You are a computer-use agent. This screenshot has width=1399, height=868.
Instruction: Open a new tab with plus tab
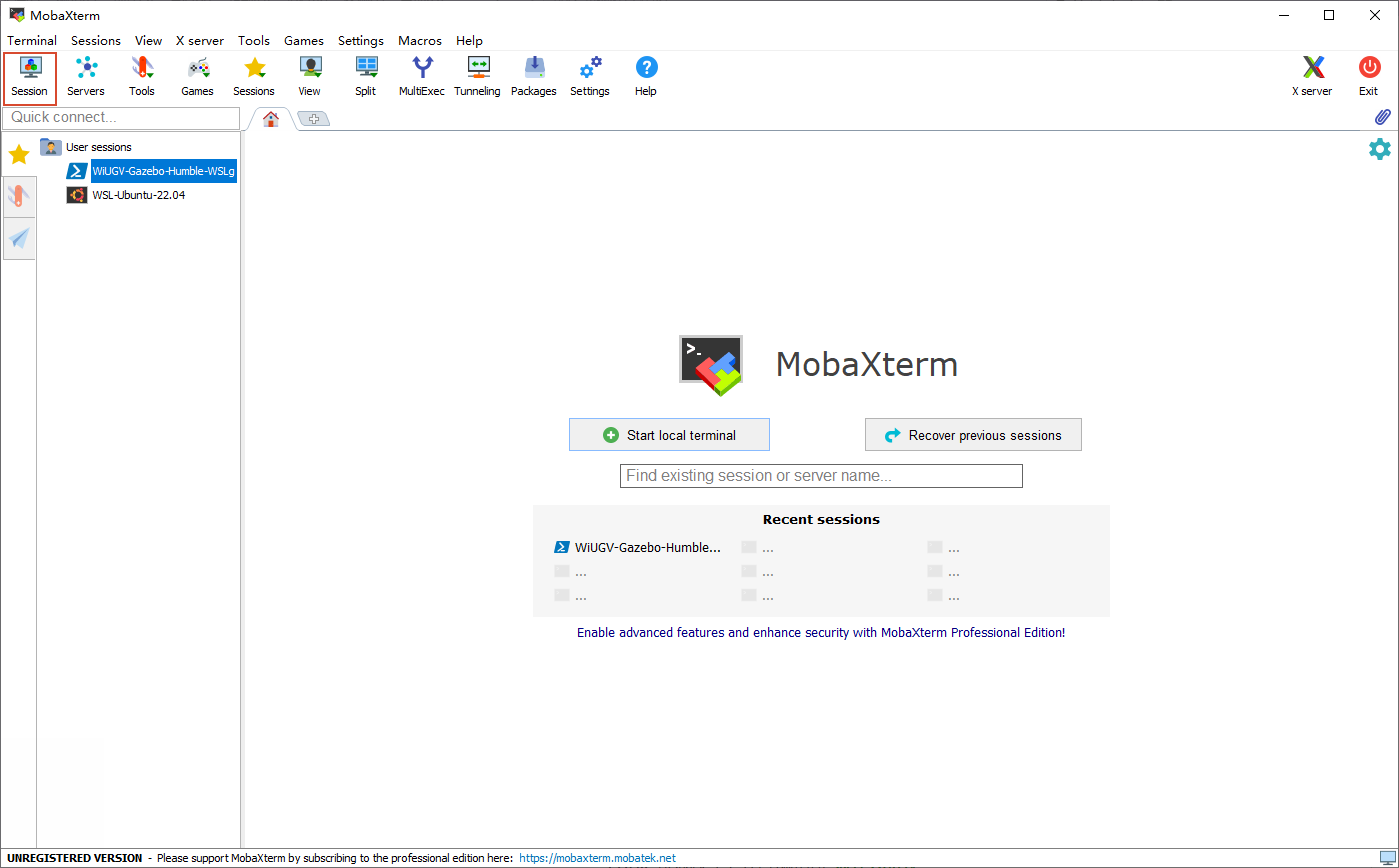coord(313,119)
